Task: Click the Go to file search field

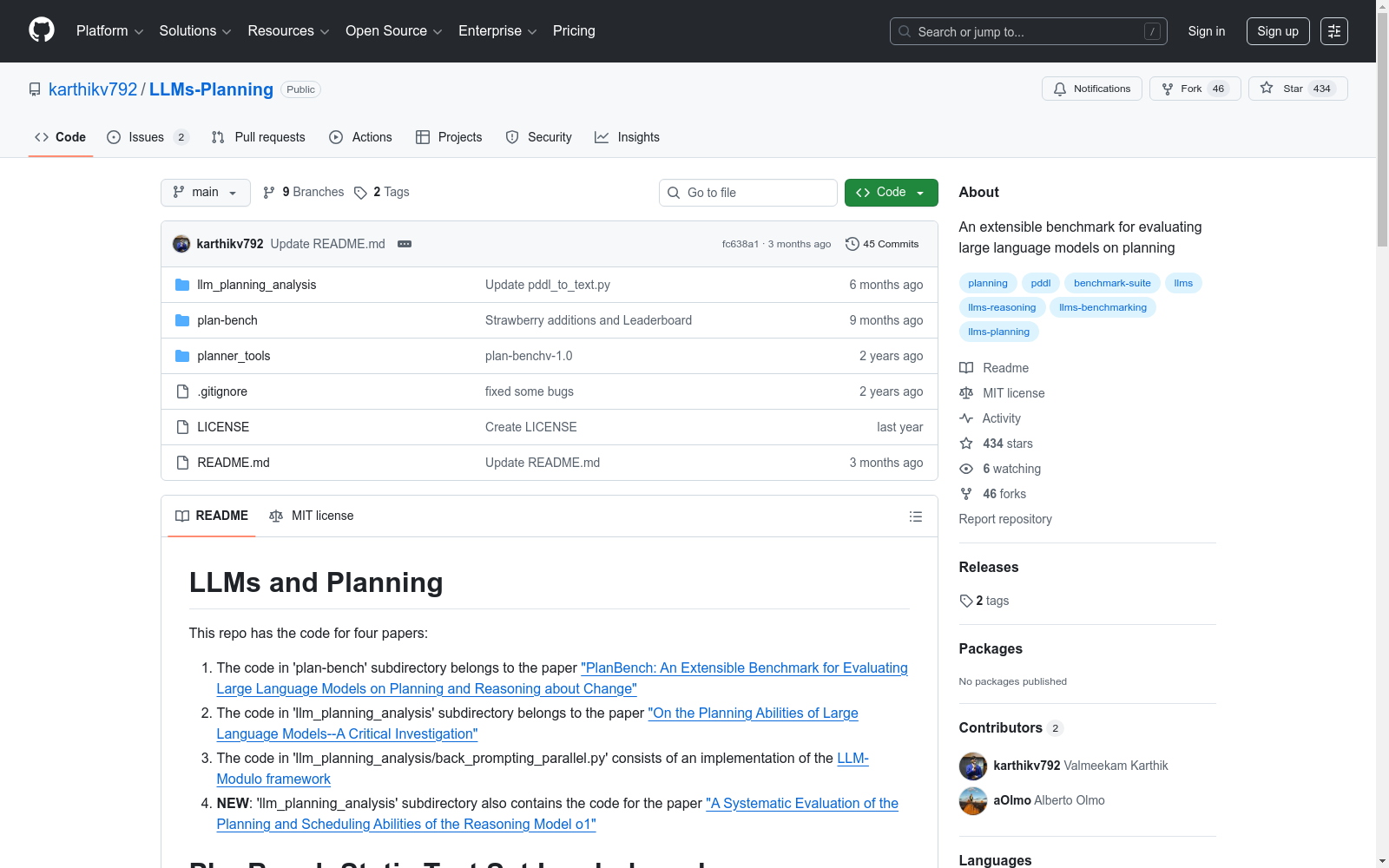Action: 748,193
